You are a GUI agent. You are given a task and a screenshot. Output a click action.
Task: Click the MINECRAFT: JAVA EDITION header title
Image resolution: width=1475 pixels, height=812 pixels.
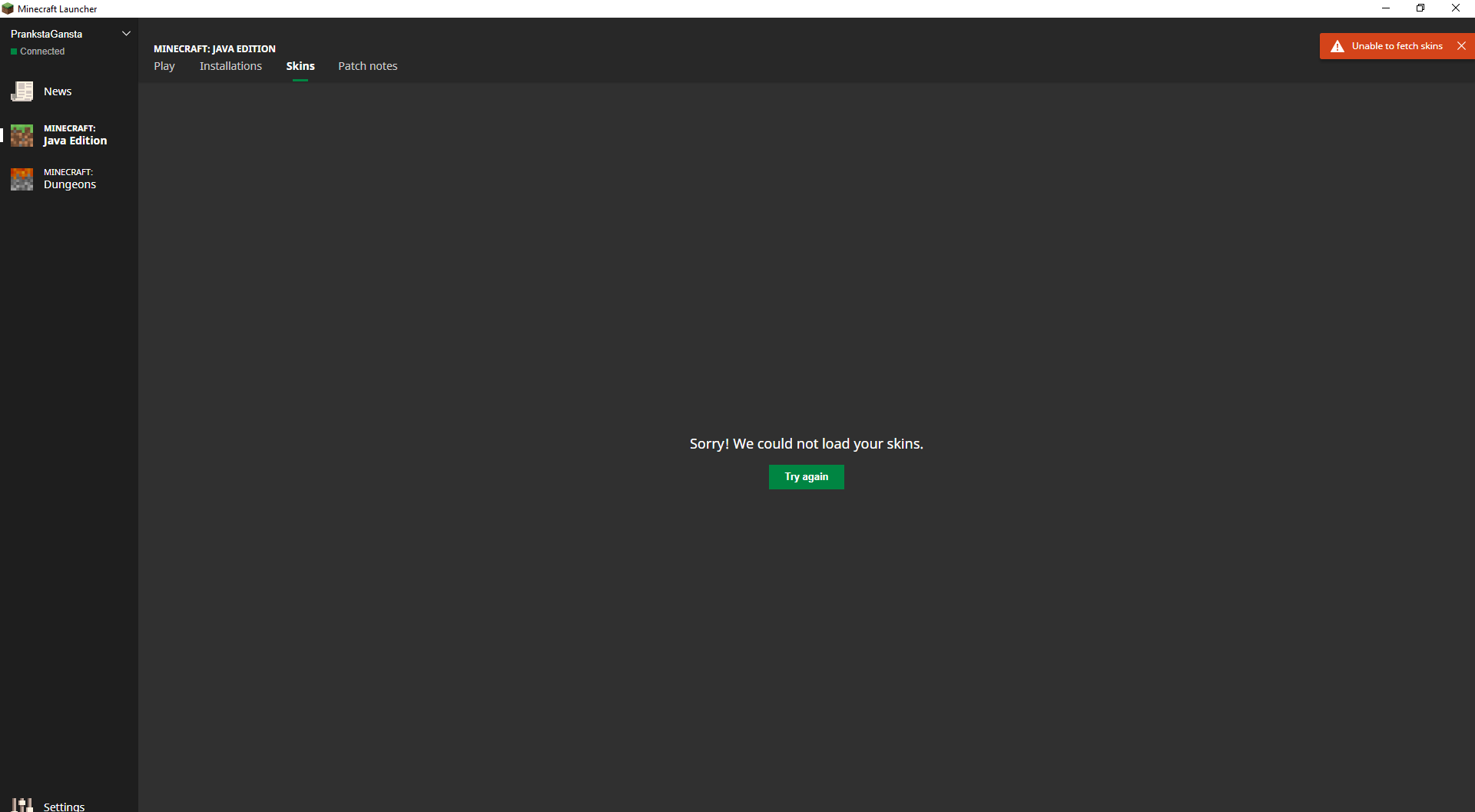tap(214, 48)
